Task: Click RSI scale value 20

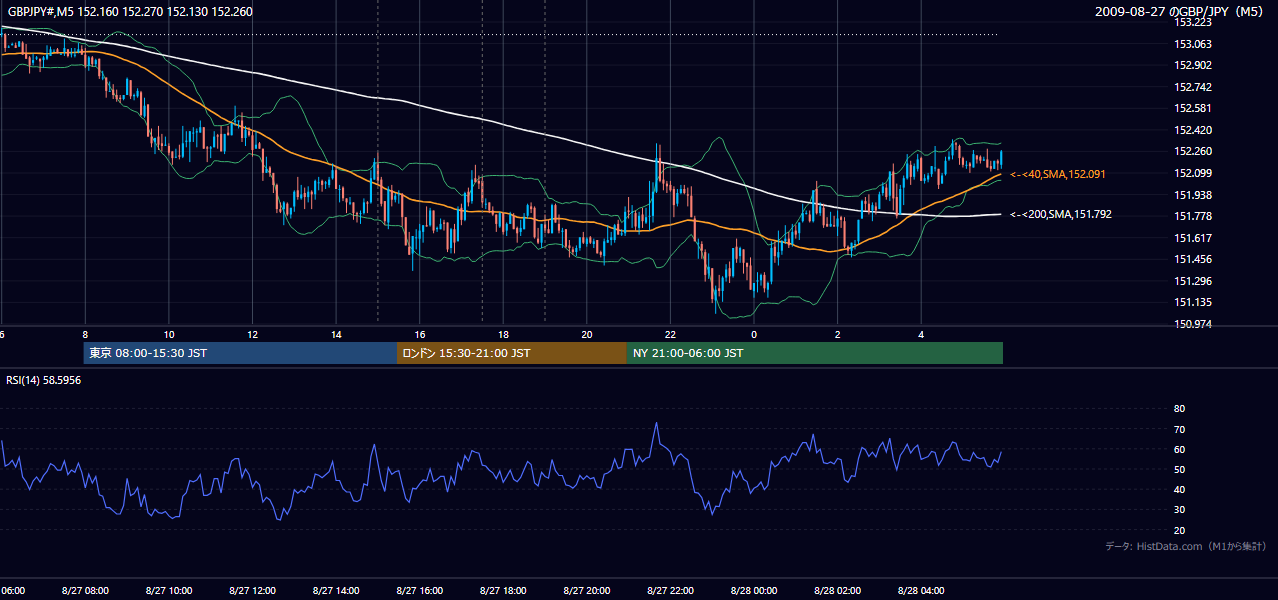Action: tap(1179, 530)
